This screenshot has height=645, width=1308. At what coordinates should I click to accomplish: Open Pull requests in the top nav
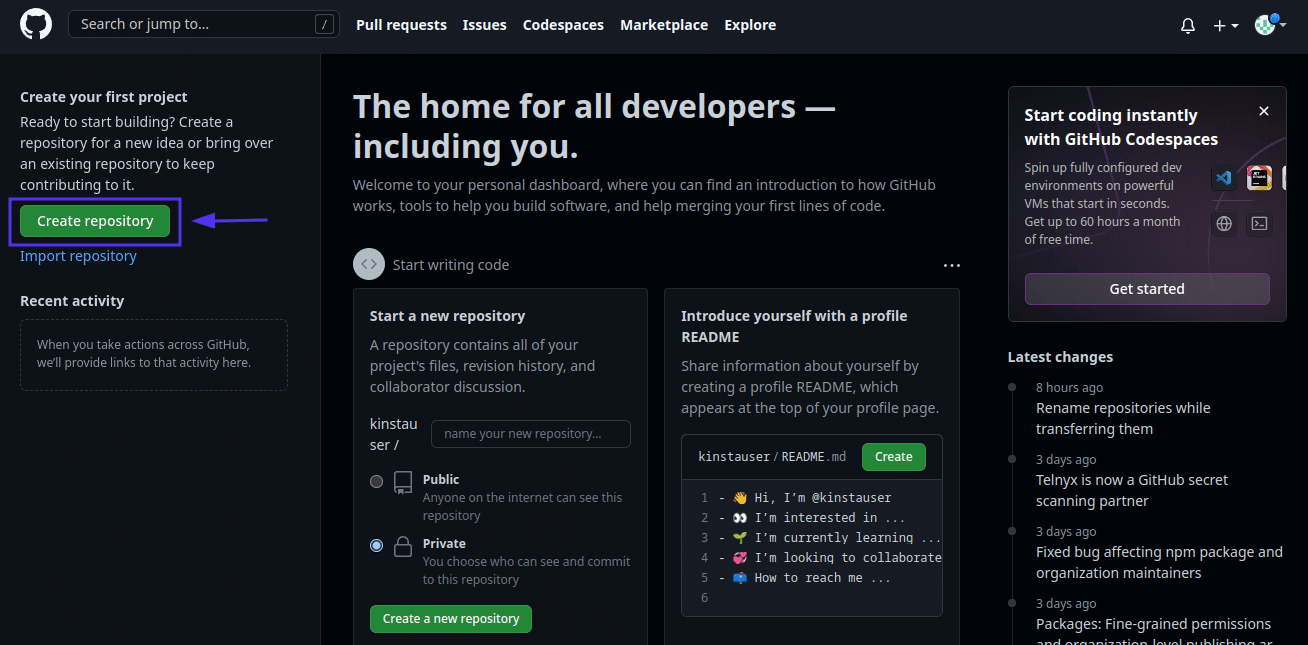401,25
